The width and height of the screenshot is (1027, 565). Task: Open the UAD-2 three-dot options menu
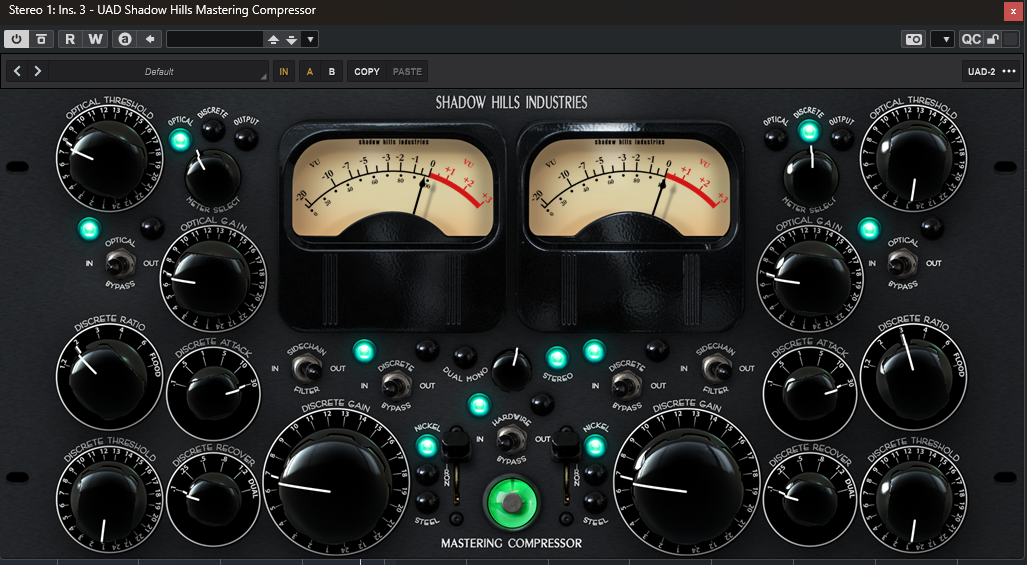(1008, 71)
